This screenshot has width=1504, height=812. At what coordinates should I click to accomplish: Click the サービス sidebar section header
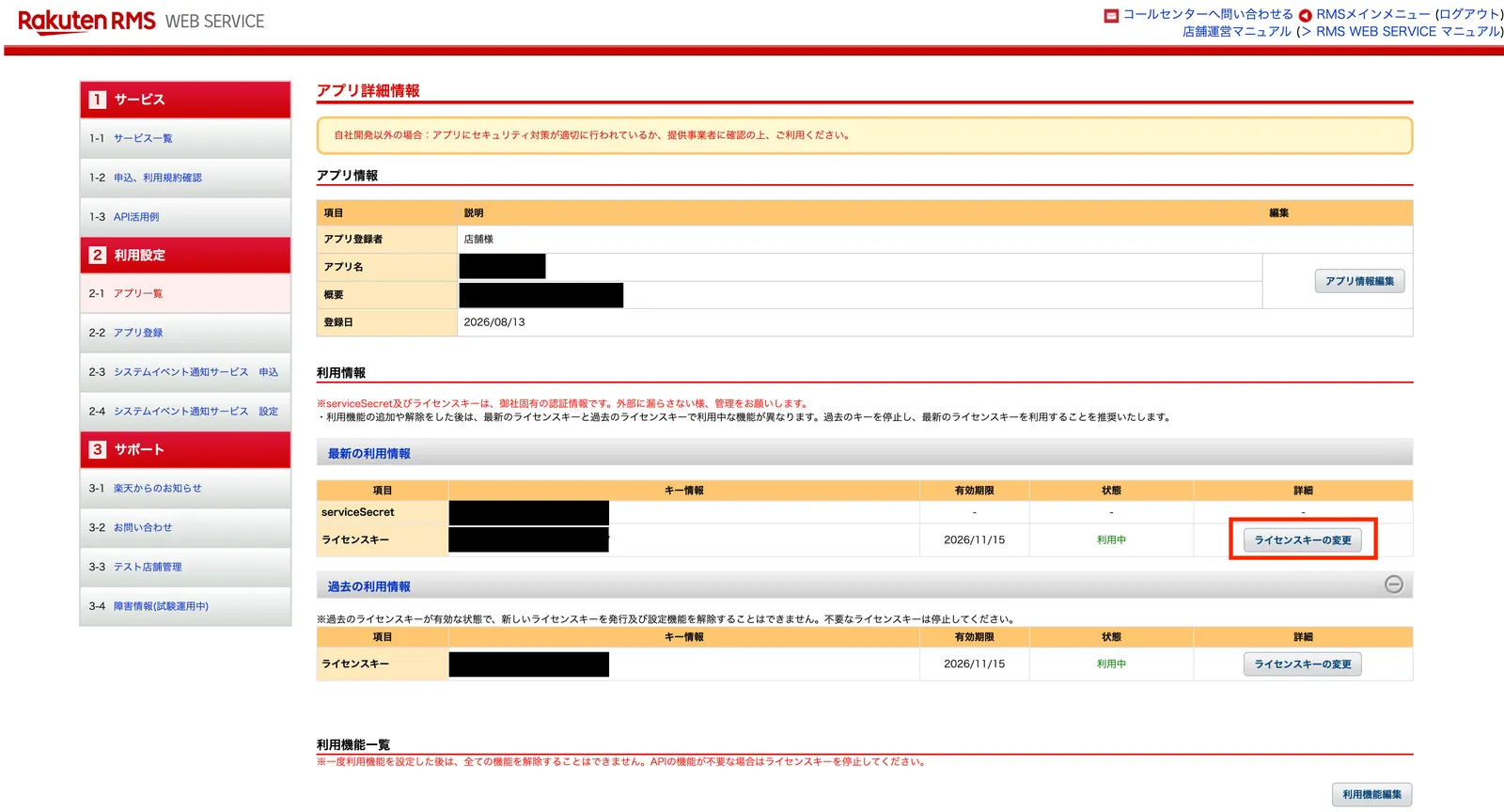(x=185, y=100)
